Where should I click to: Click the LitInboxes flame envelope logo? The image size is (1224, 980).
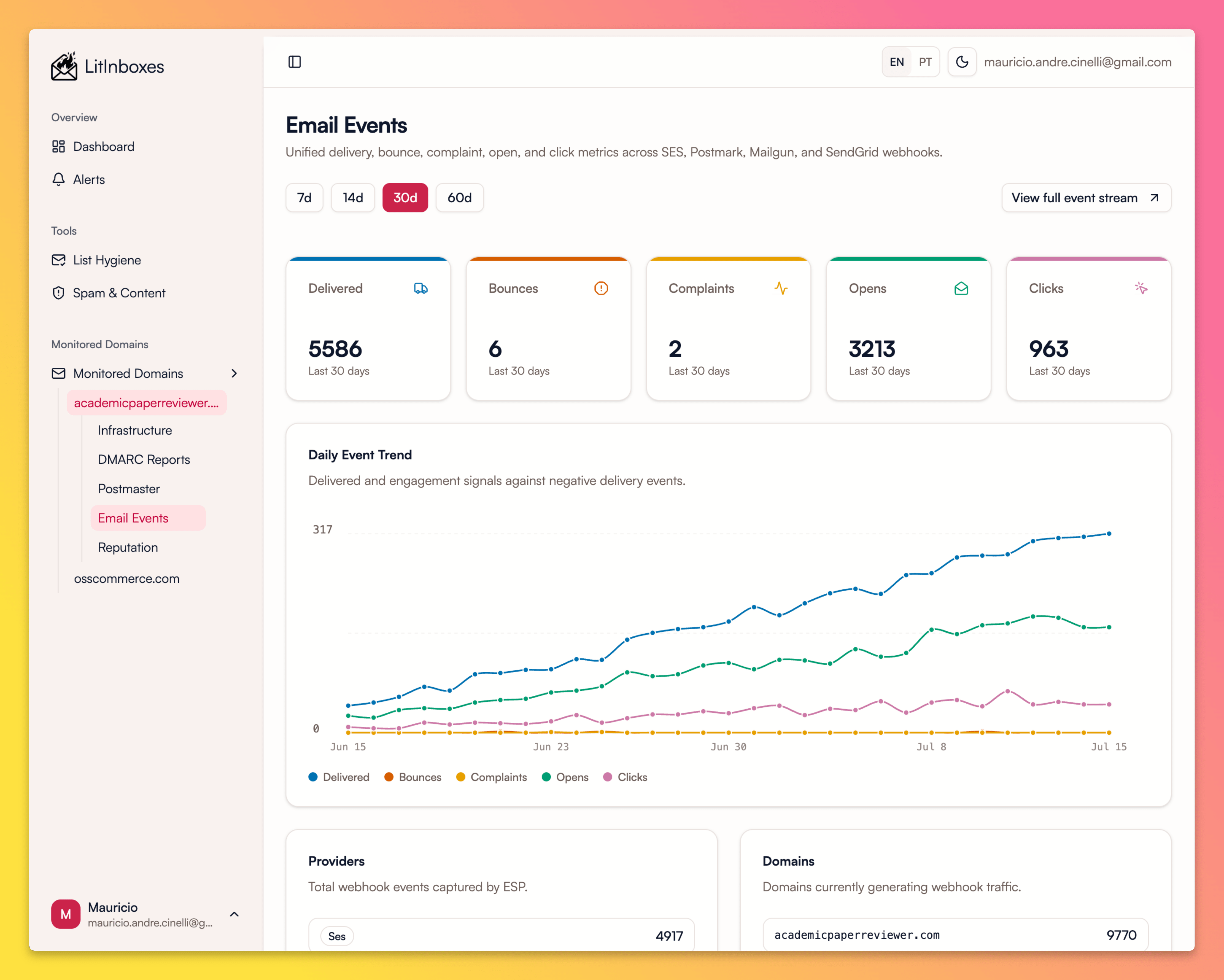64,66
